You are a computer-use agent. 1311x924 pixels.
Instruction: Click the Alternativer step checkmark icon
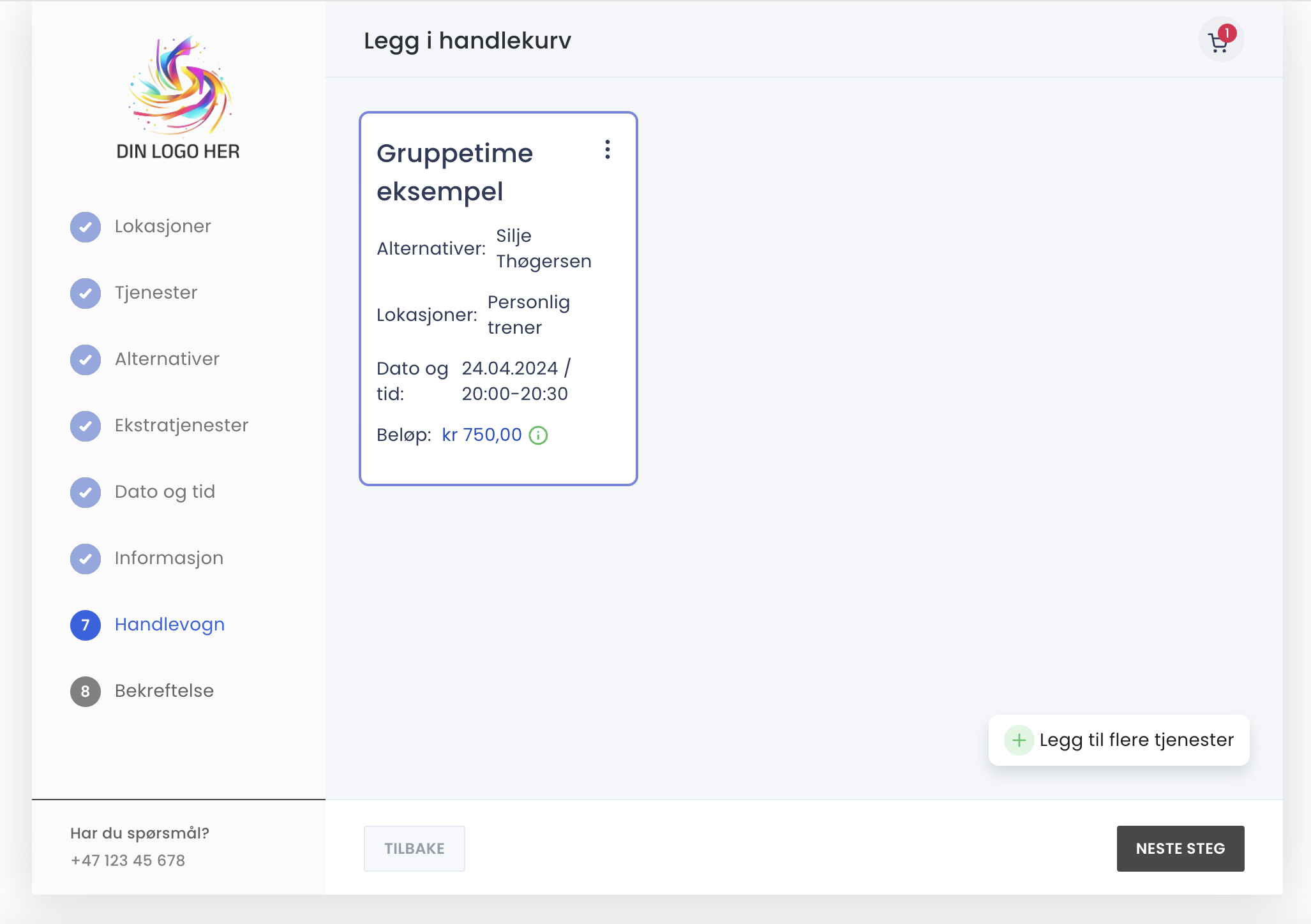pyautogui.click(x=86, y=360)
